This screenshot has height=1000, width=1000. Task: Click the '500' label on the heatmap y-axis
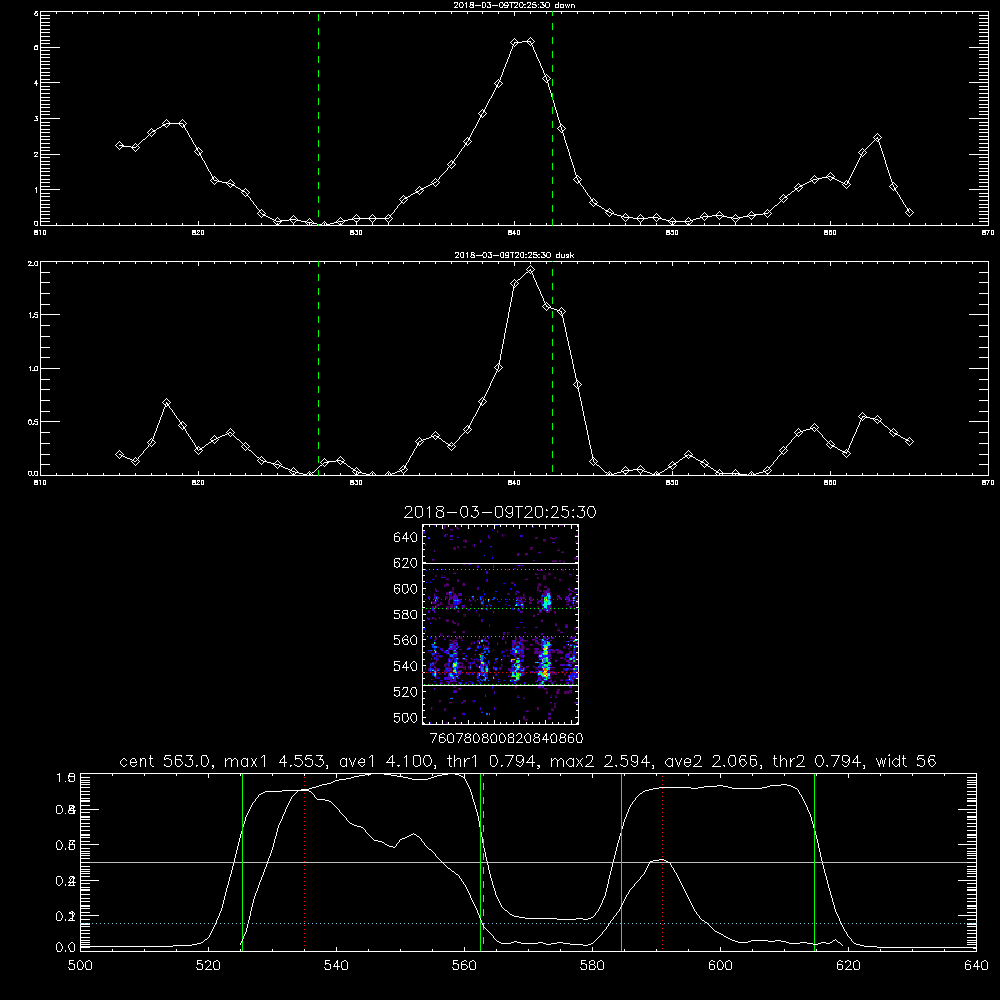coord(406,717)
